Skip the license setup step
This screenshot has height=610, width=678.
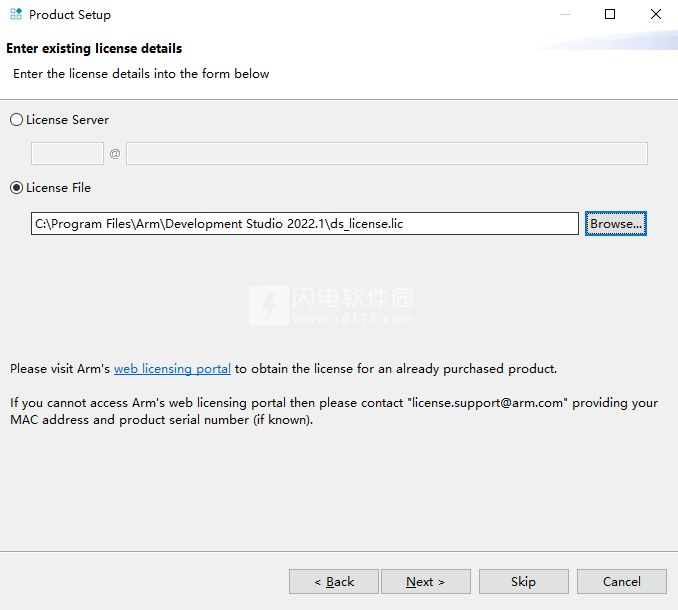click(x=524, y=581)
